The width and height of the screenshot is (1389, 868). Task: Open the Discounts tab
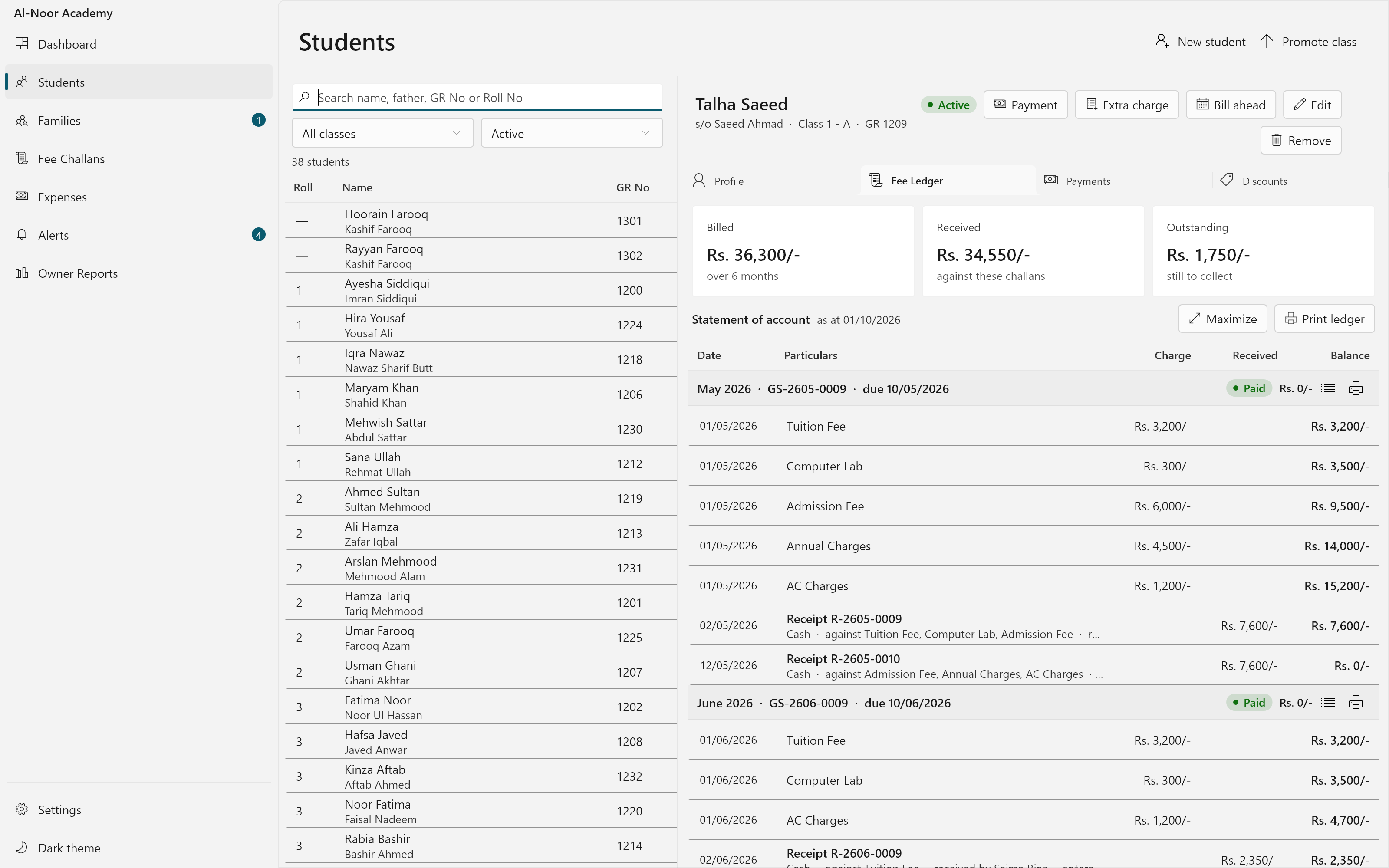click(1300, 181)
